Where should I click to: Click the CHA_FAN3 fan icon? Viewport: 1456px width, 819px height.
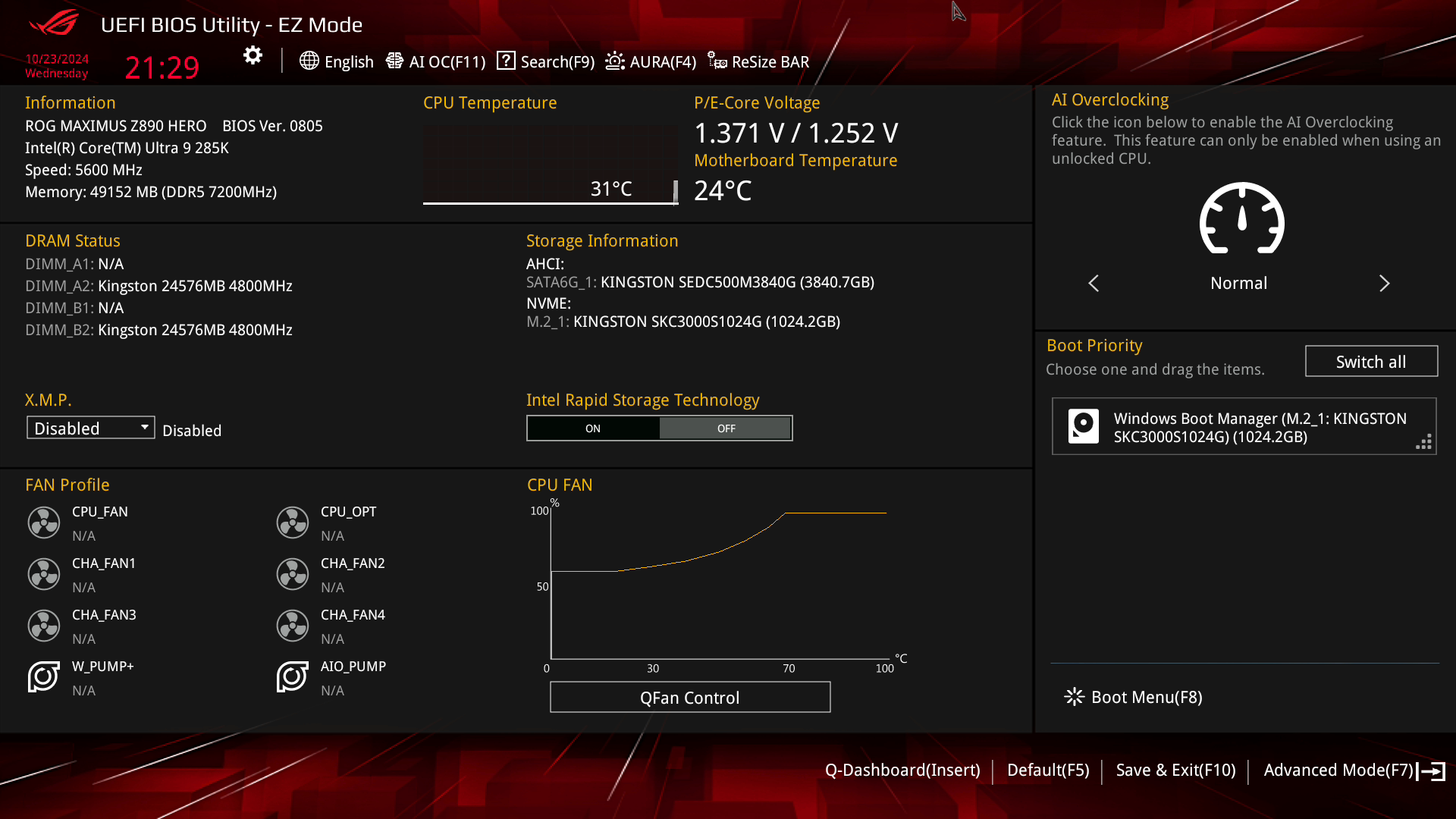tap(44, 626)
